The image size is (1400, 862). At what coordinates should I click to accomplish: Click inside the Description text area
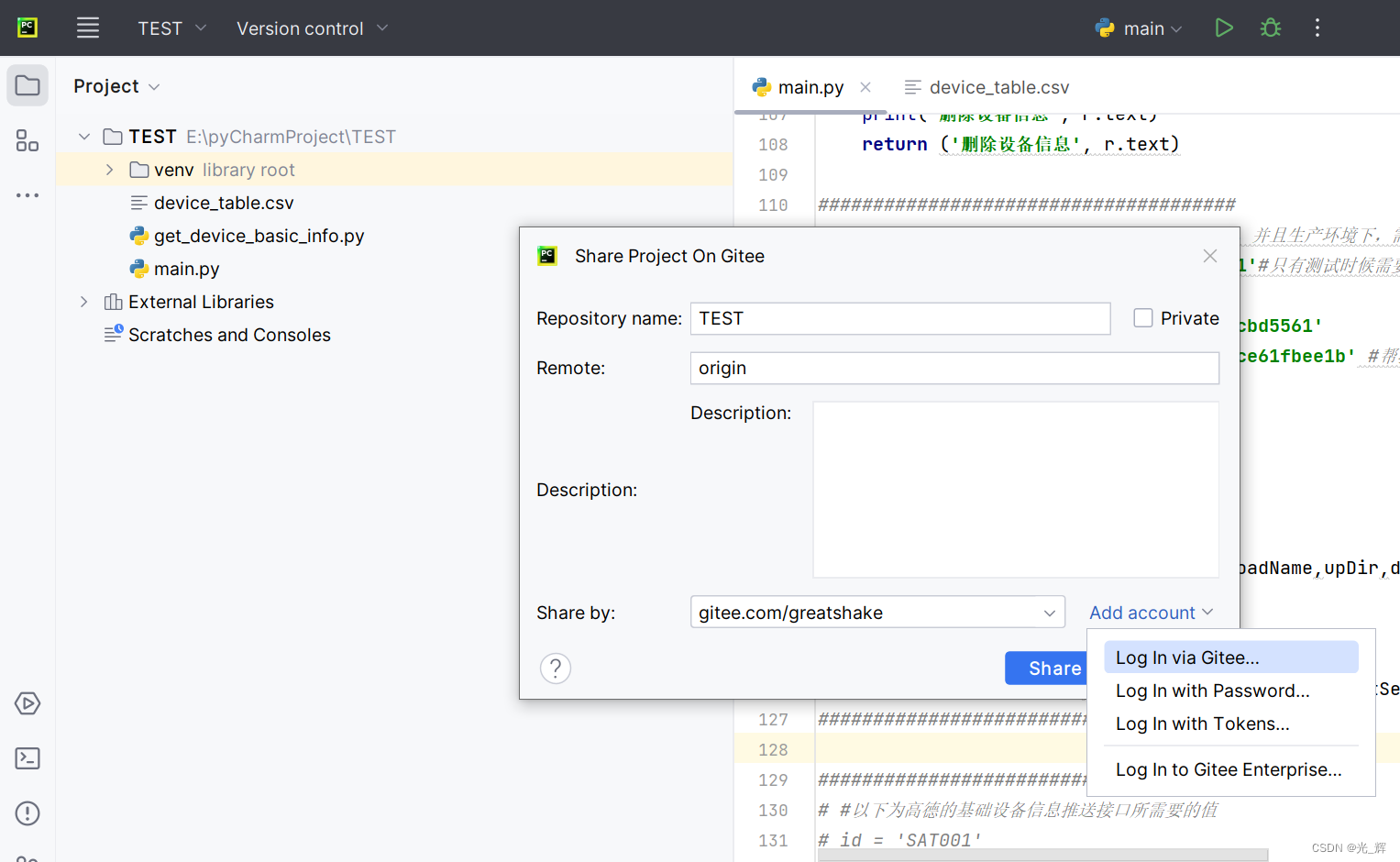click(1016, 490)
